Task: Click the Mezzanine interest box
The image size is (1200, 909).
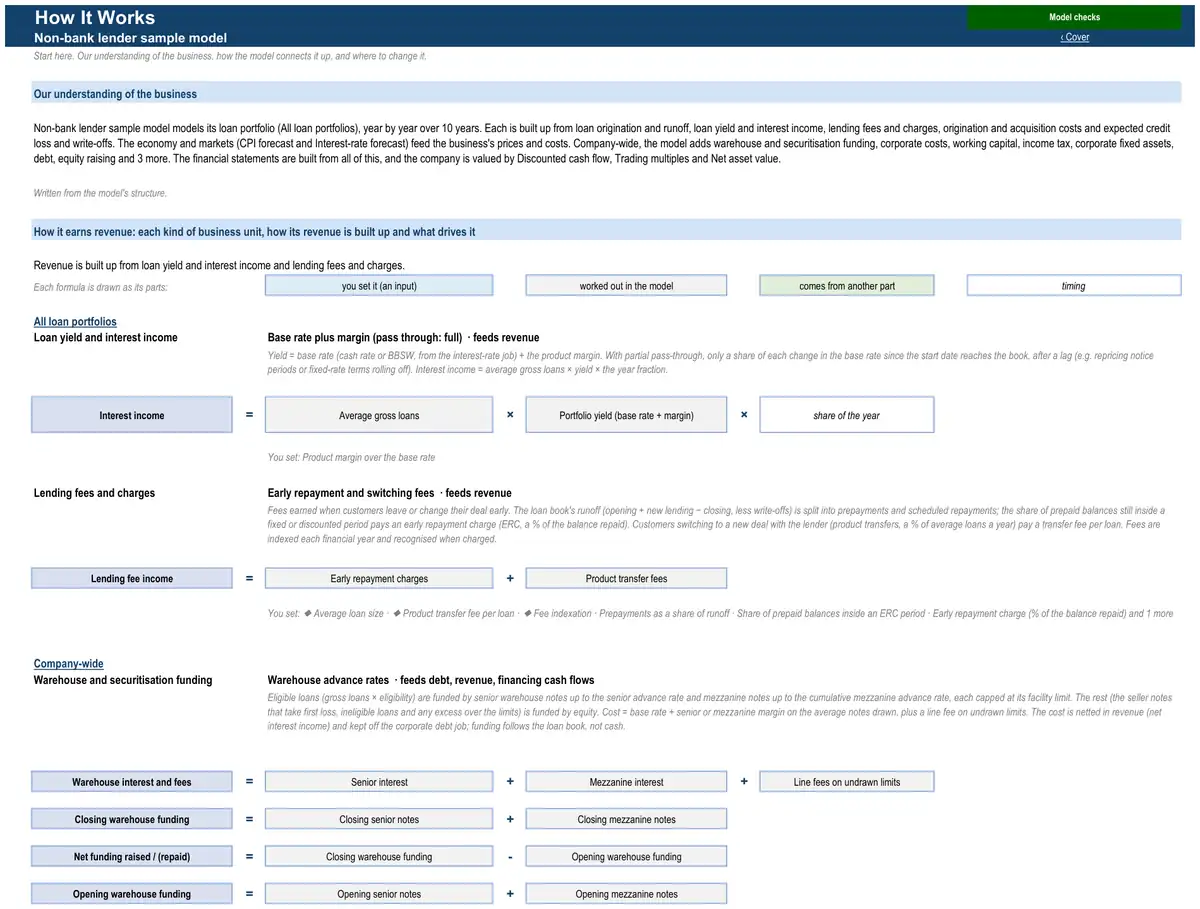Action: coord(626,782)
